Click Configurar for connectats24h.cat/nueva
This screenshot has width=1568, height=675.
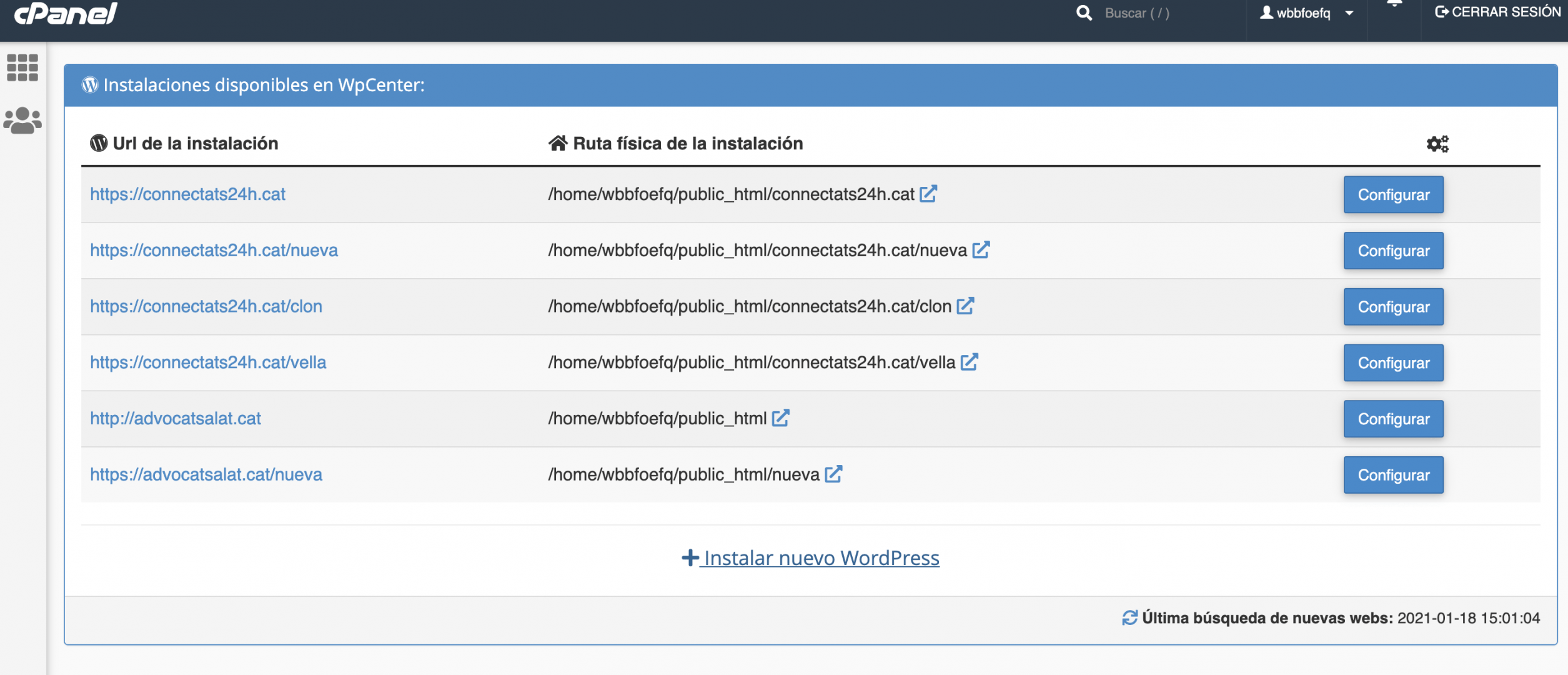pyautogui.click(x=1394, y=251)
